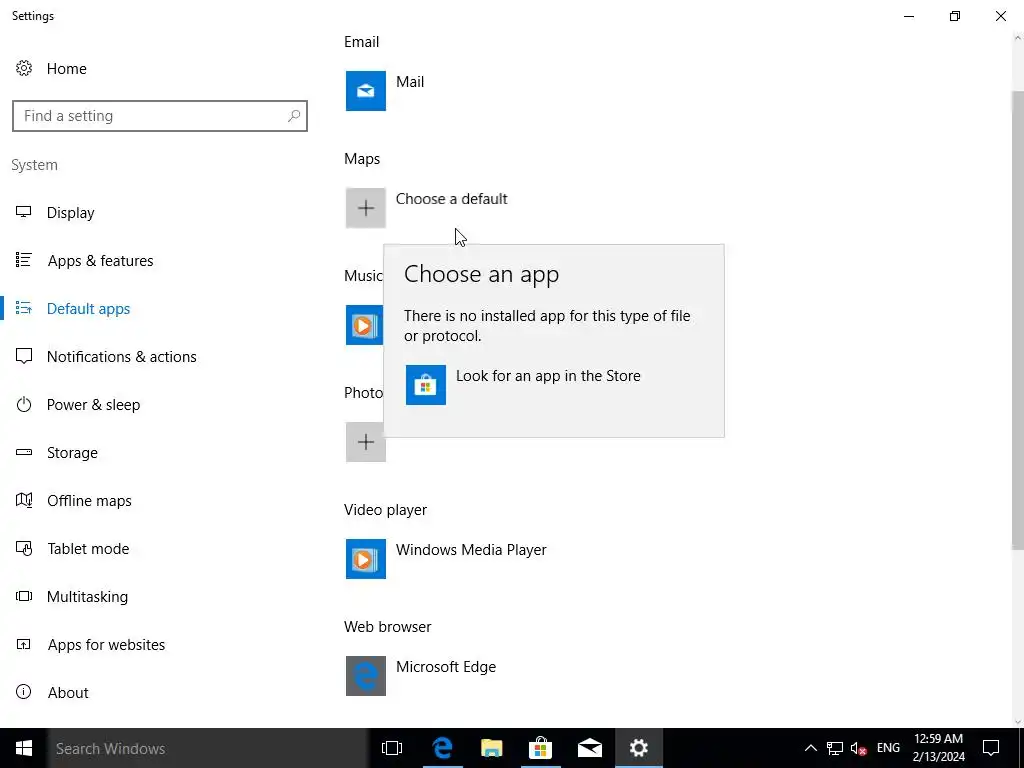
Task: Open the Windows Start menu
Action: coord(24,748)
